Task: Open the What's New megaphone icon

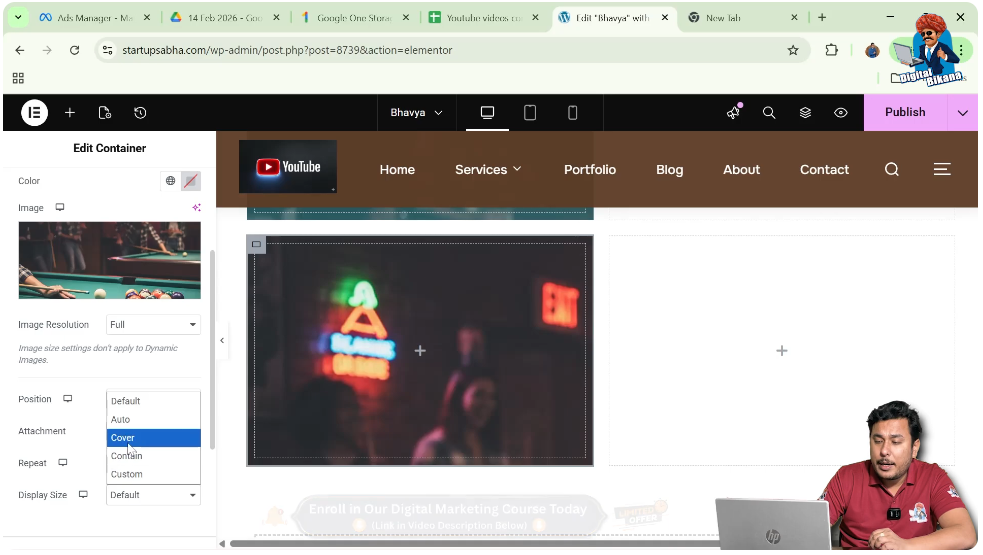Action: 733,113
